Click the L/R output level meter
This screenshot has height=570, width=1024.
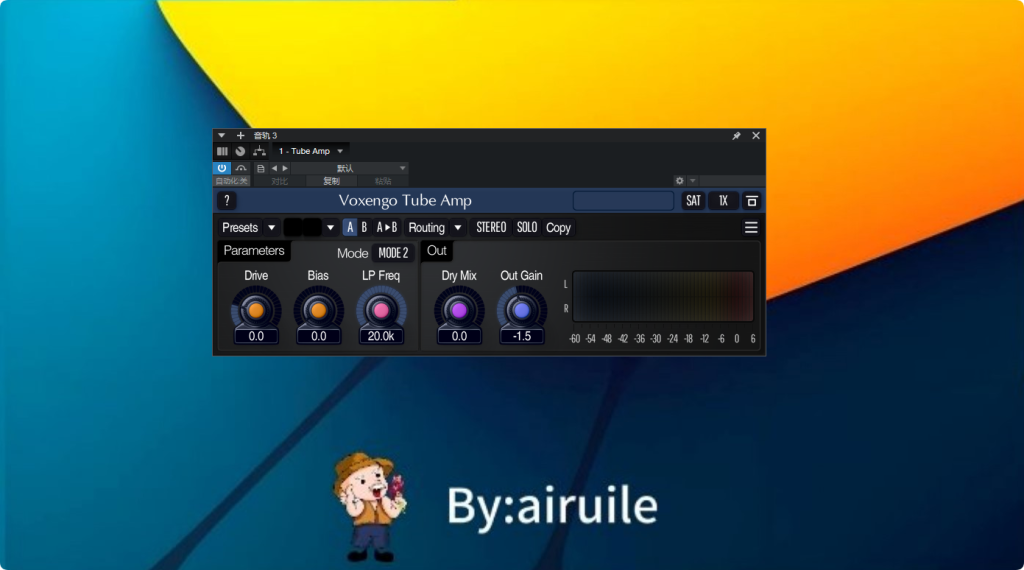tap(663, 296)
